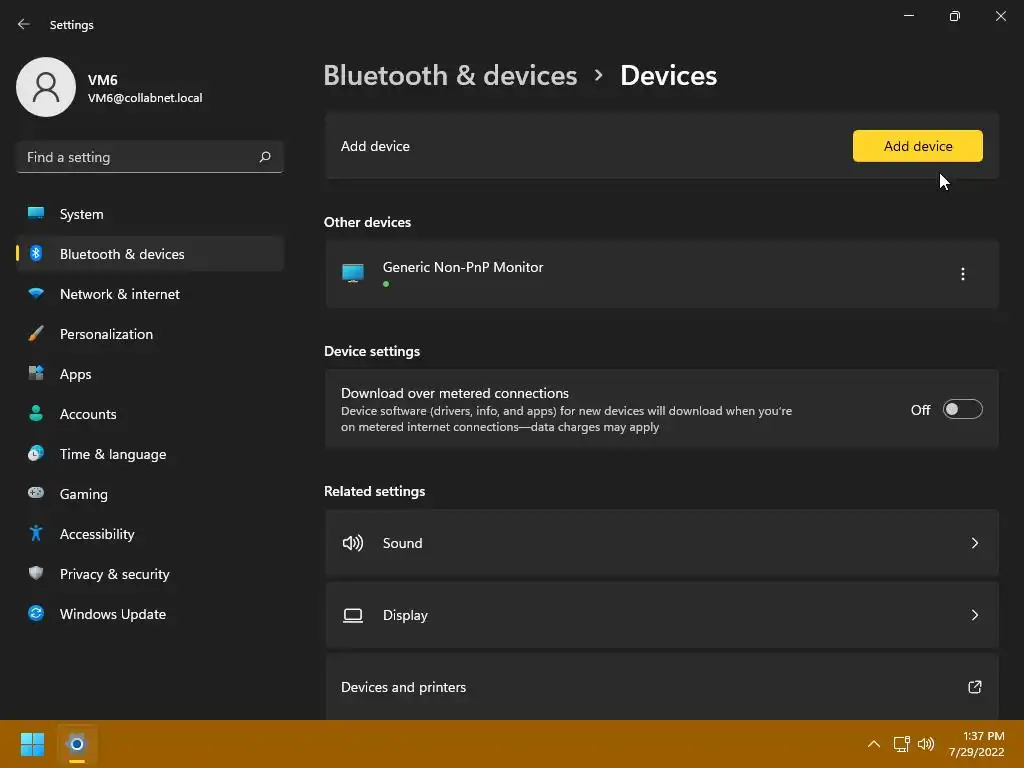Click the volume speaker icon in system tray
This screenshot has width=1024, height=768.
coord(926,744)
